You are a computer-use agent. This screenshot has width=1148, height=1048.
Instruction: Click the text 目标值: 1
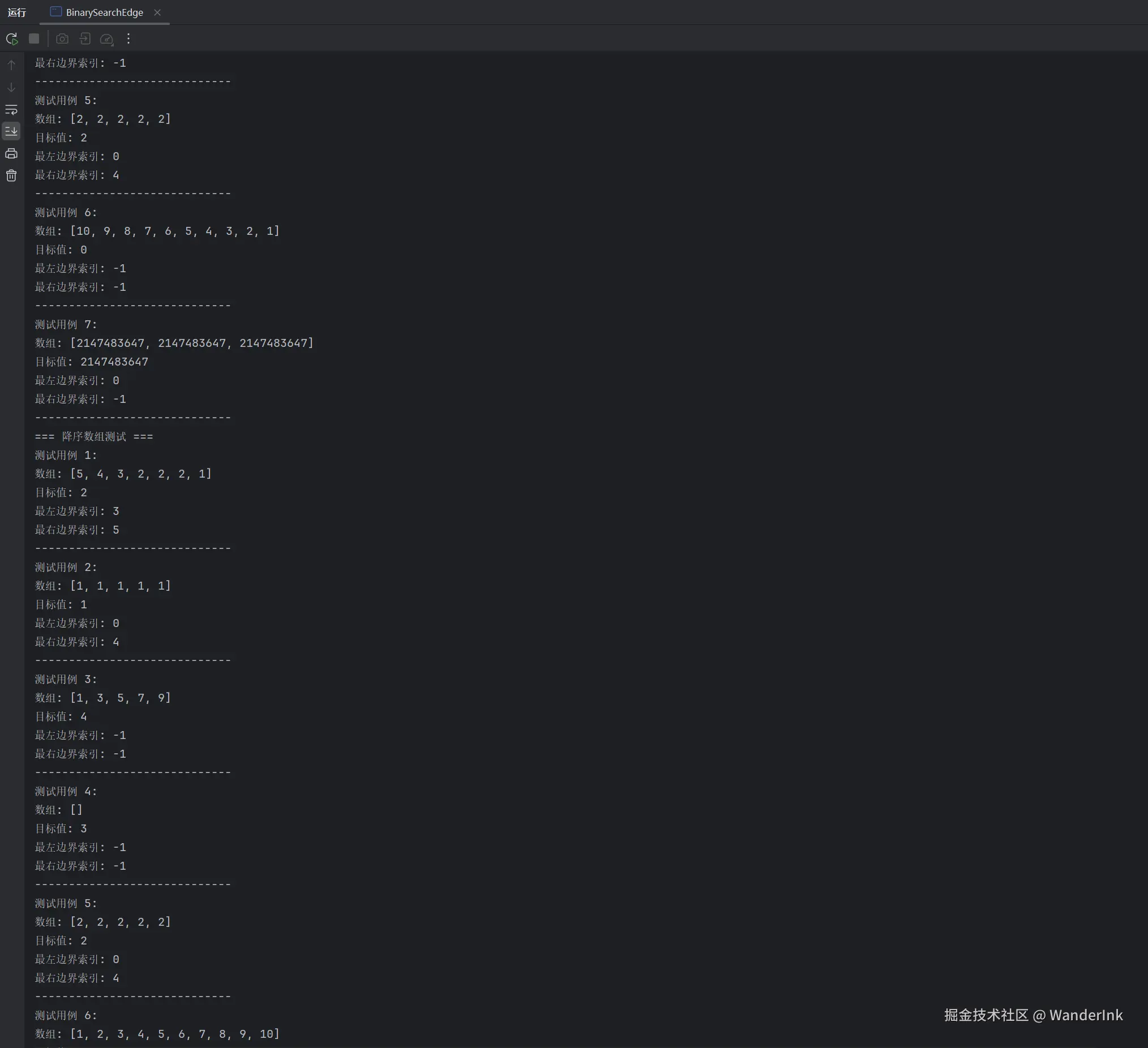(61, 604)
